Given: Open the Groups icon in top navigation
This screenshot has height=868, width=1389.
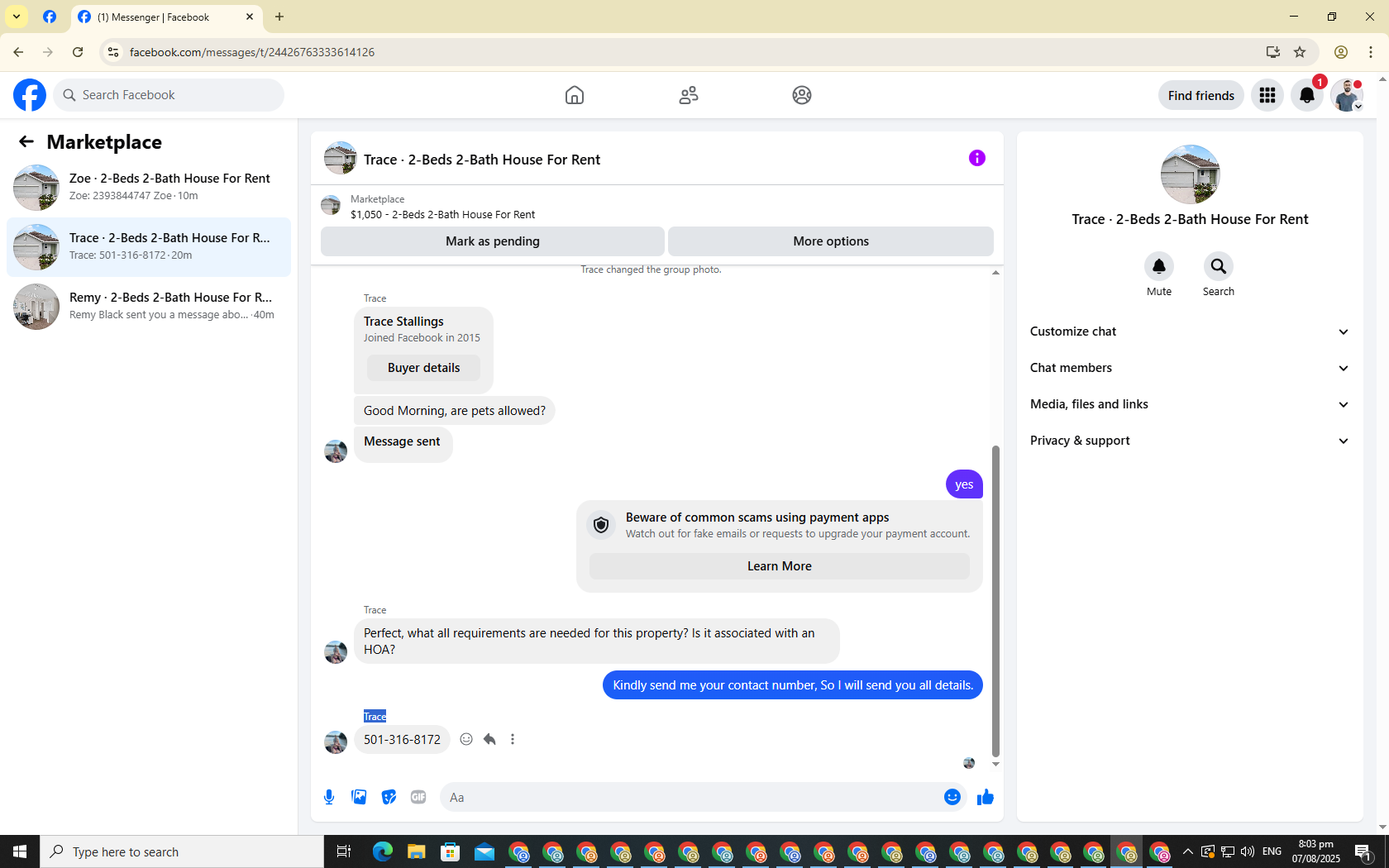Looking at the screenshot, I should (802, 95).
